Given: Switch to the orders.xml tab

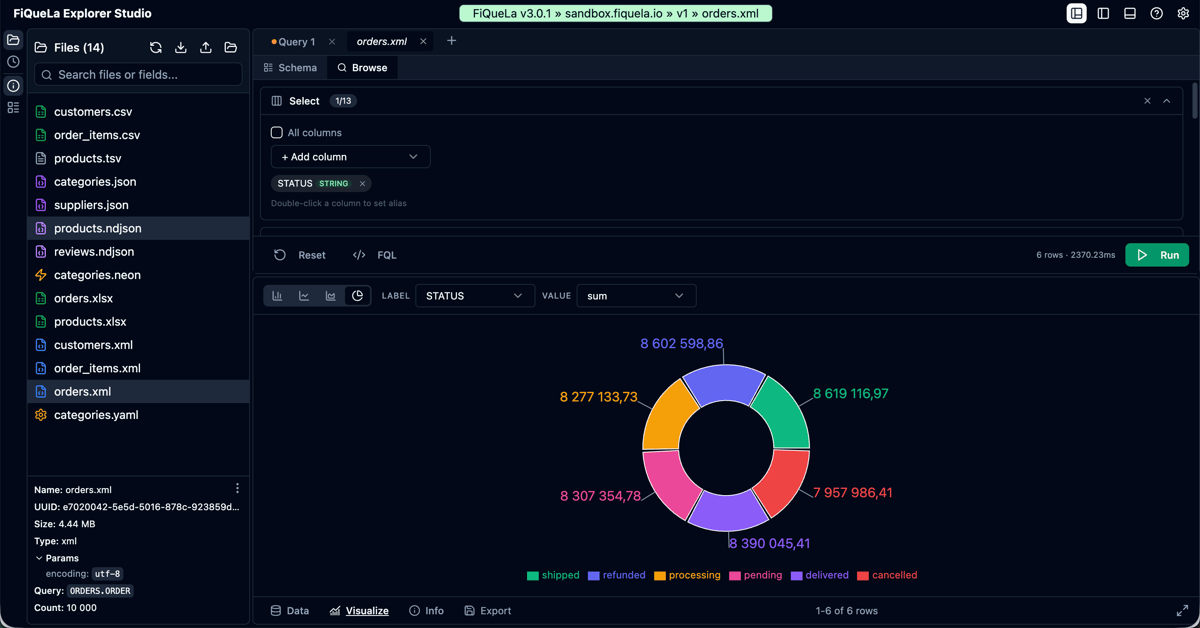Looking at the screenshot, I should [x=382, y=42].
